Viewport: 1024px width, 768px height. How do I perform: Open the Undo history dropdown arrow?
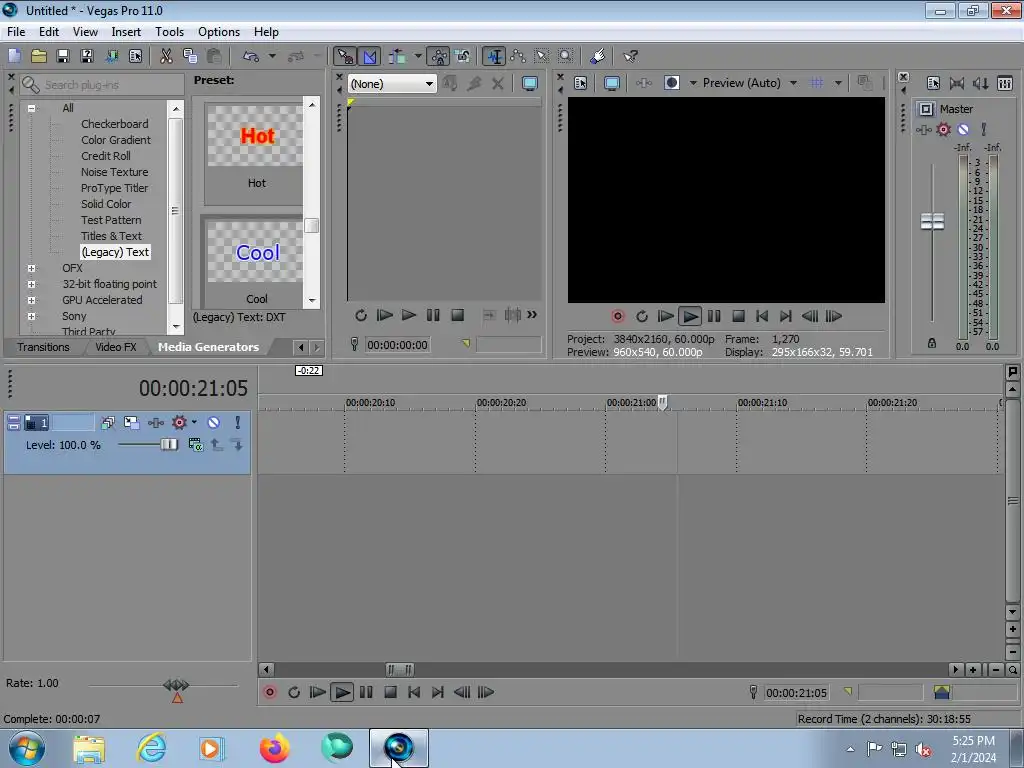coord(272,56)
